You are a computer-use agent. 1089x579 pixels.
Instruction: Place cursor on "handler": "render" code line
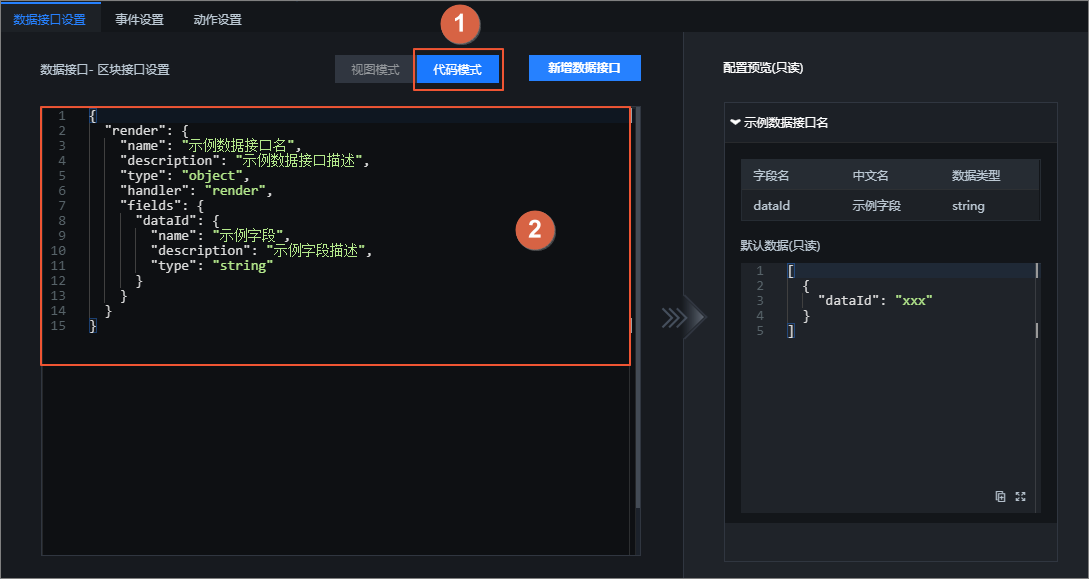197,190
